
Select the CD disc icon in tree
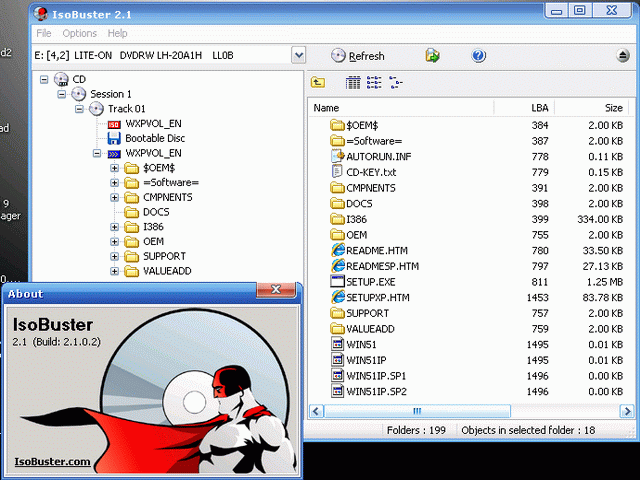(61, 79)
